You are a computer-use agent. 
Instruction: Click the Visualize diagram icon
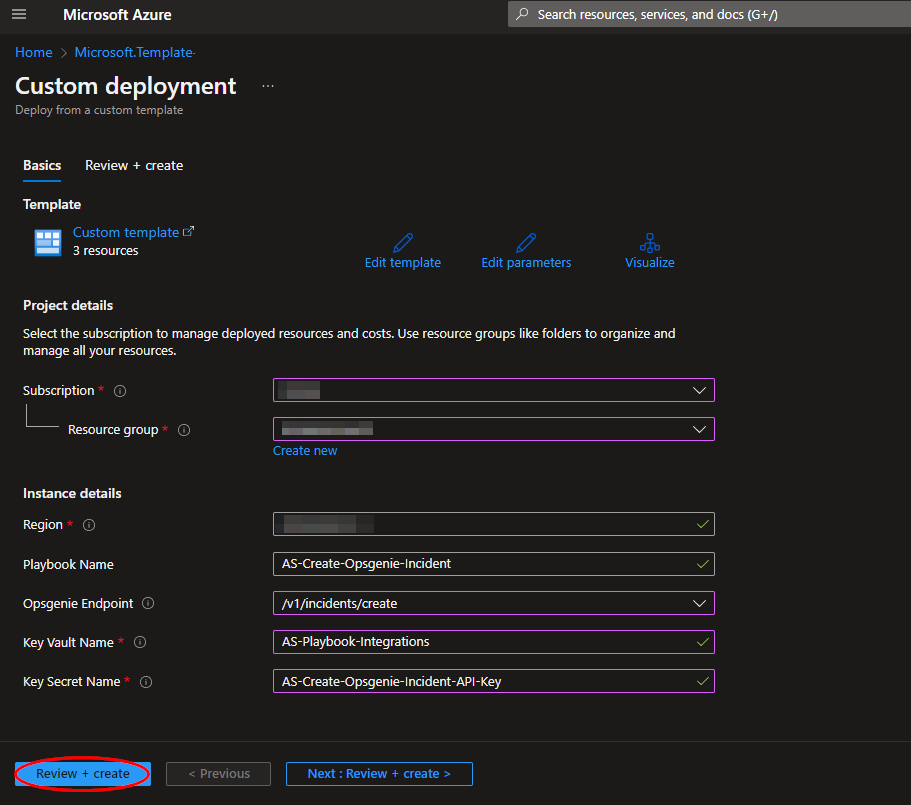point(650,242)
